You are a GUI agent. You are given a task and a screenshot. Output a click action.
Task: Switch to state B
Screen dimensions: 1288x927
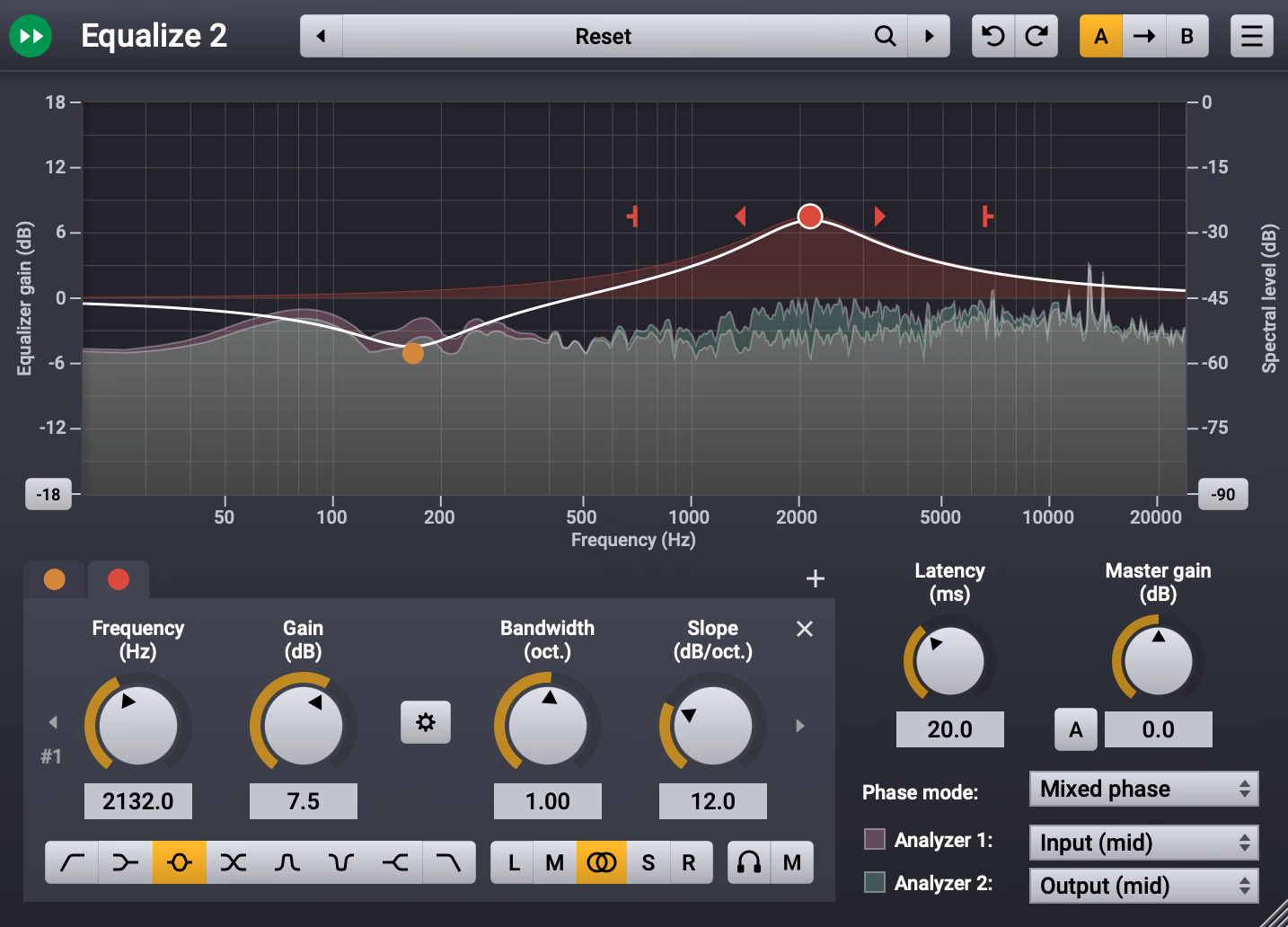1187,36
